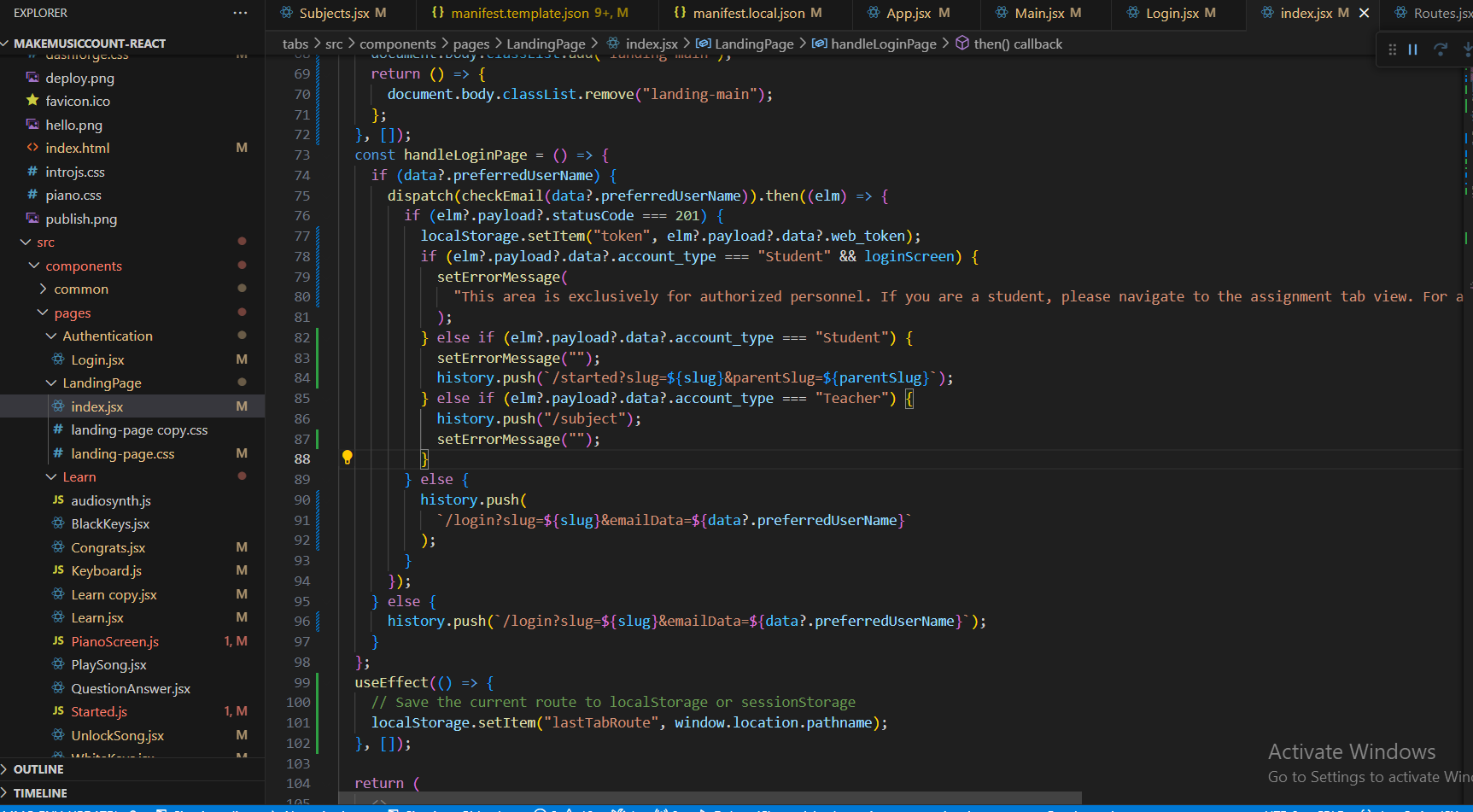The height and width of the screenshot is (812, 1473).
Task: Click the star icon beside favicon.ico
Action: [x=32, y=101]
